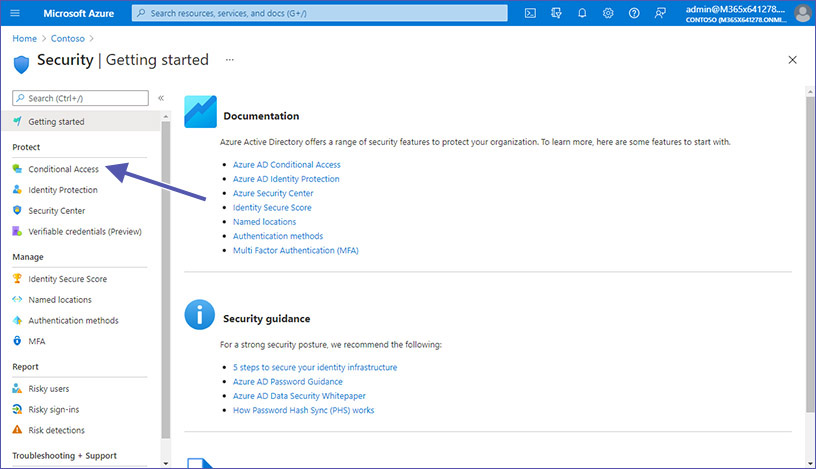Open Azure AD Password Guidance link
The width and height of the screenshot is (816, 469).
point(288,382)
